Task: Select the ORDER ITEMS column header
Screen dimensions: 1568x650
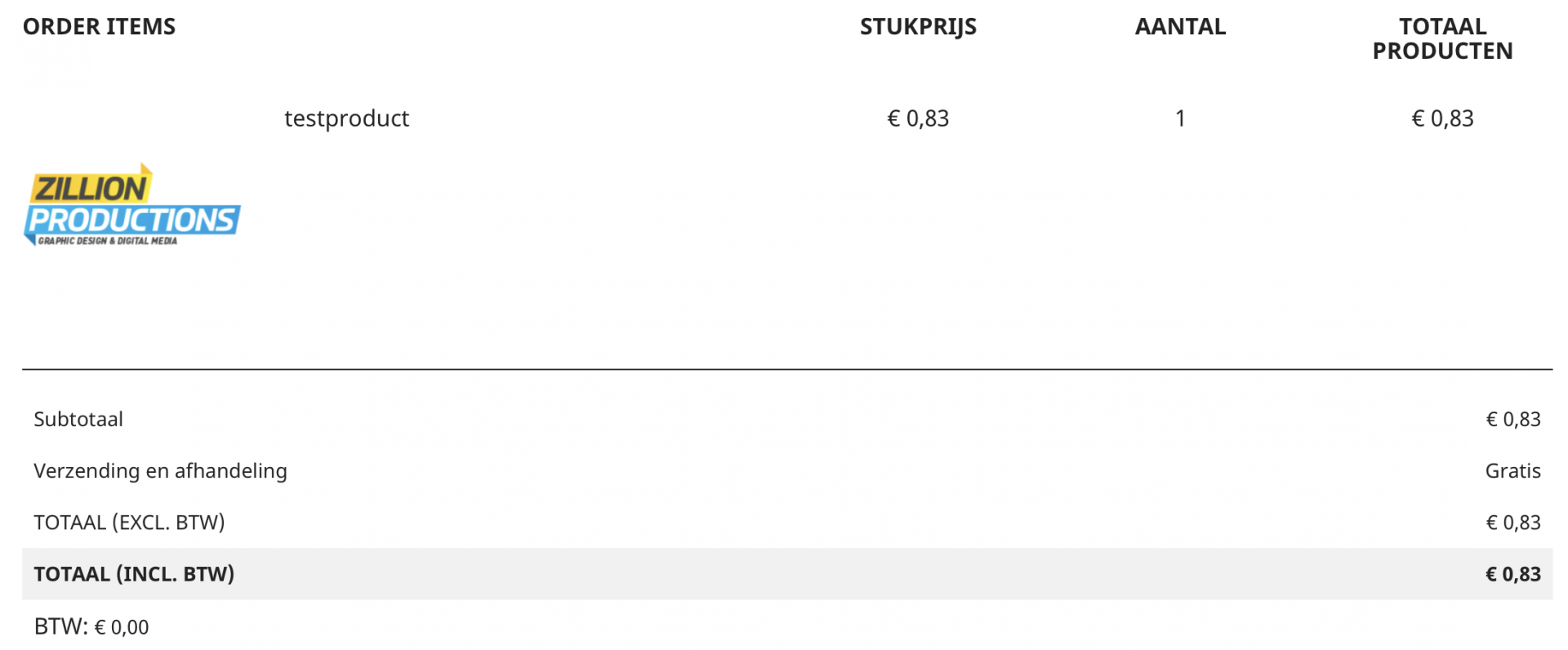Action: coord(99,27)
